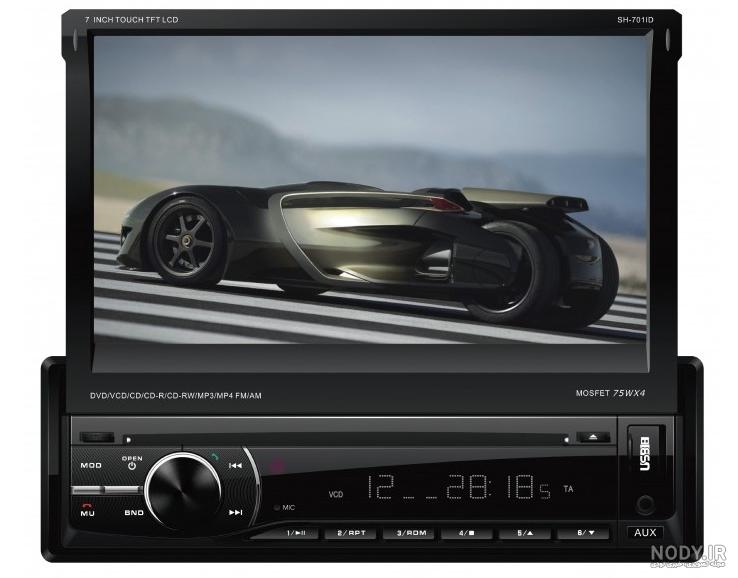Viewport: 738px width, 578px height.
Task: Tap the OPEN power icon
Action: [x=132, y=466]
